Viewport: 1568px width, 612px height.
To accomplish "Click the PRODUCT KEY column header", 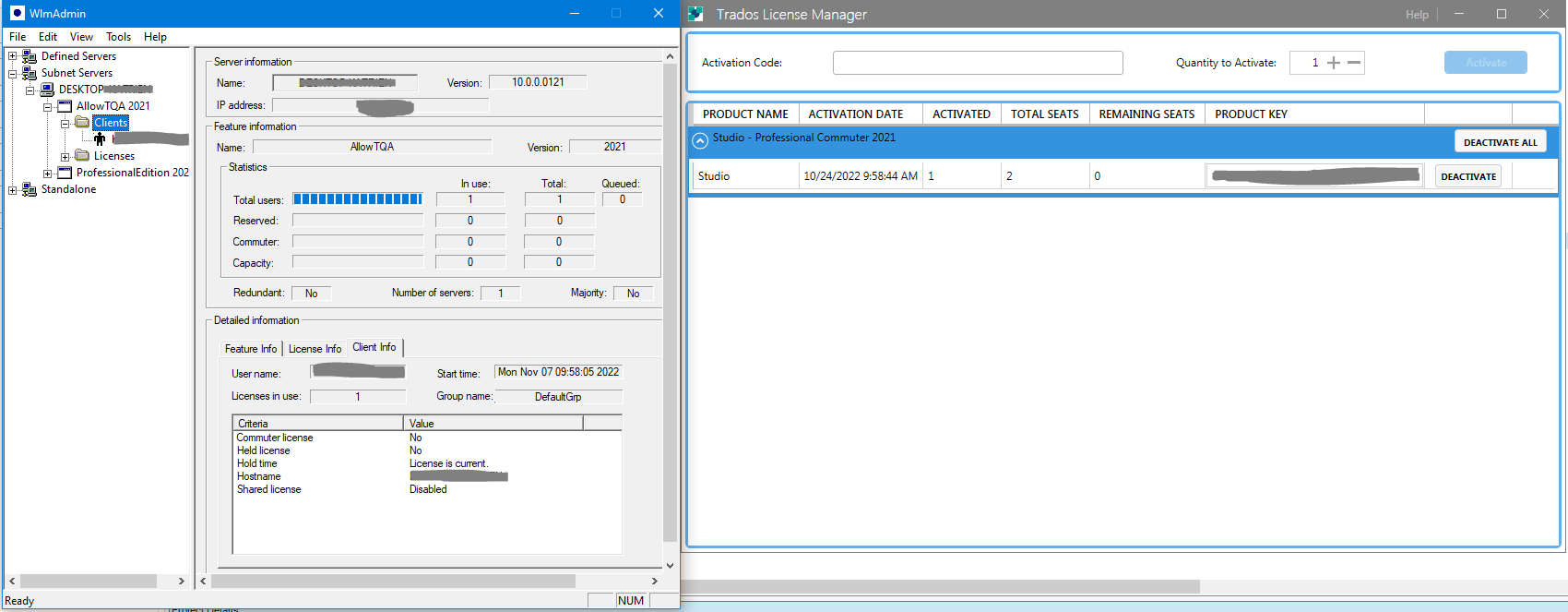I will coord(1314,114).
